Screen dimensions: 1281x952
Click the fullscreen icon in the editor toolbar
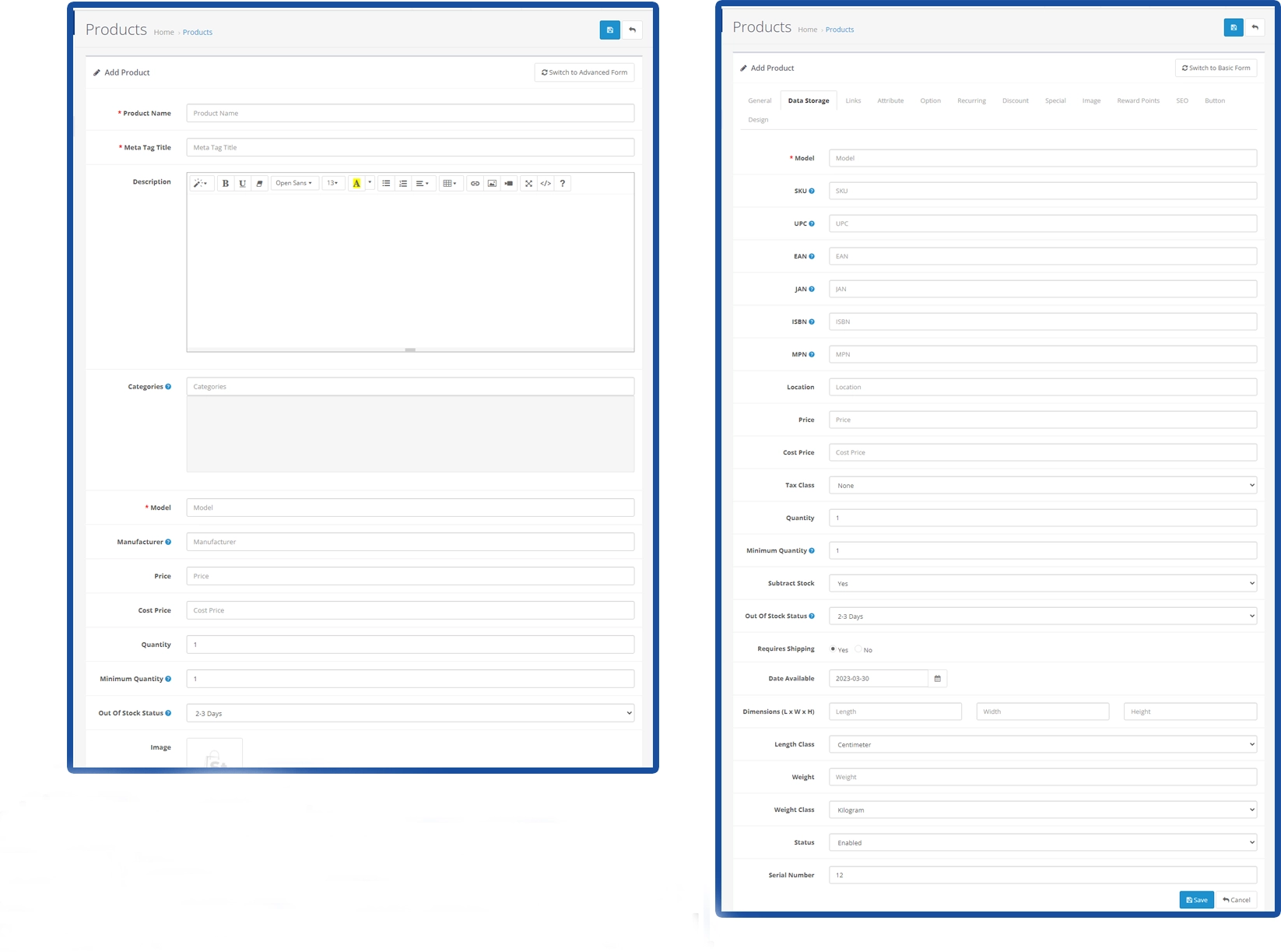click(528, 184)
